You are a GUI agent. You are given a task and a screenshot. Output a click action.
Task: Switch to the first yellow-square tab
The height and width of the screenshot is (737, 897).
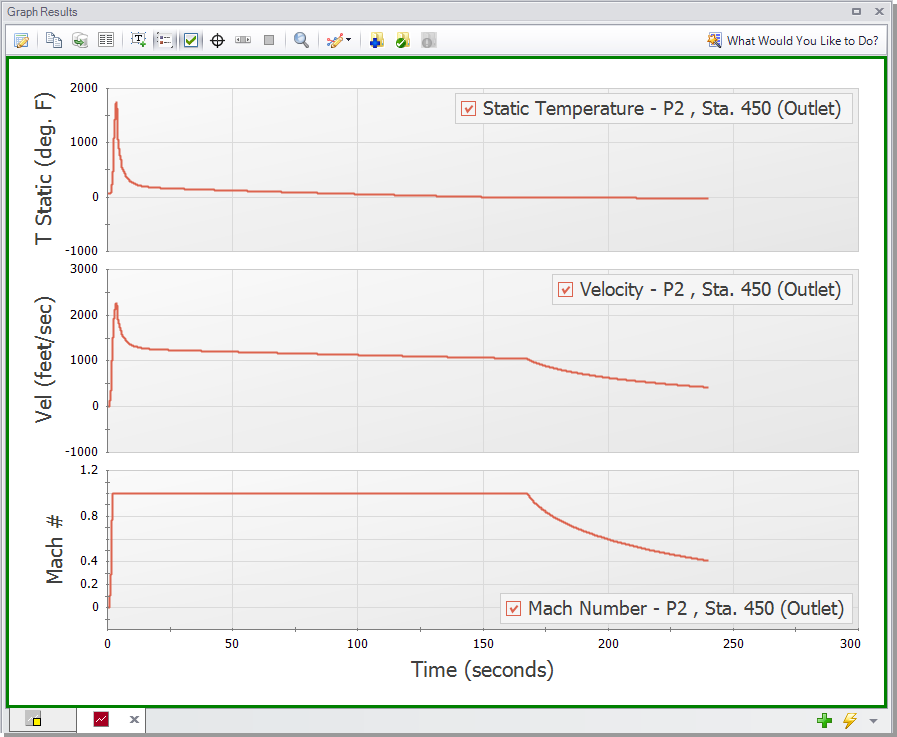click(x=33, y=719)
